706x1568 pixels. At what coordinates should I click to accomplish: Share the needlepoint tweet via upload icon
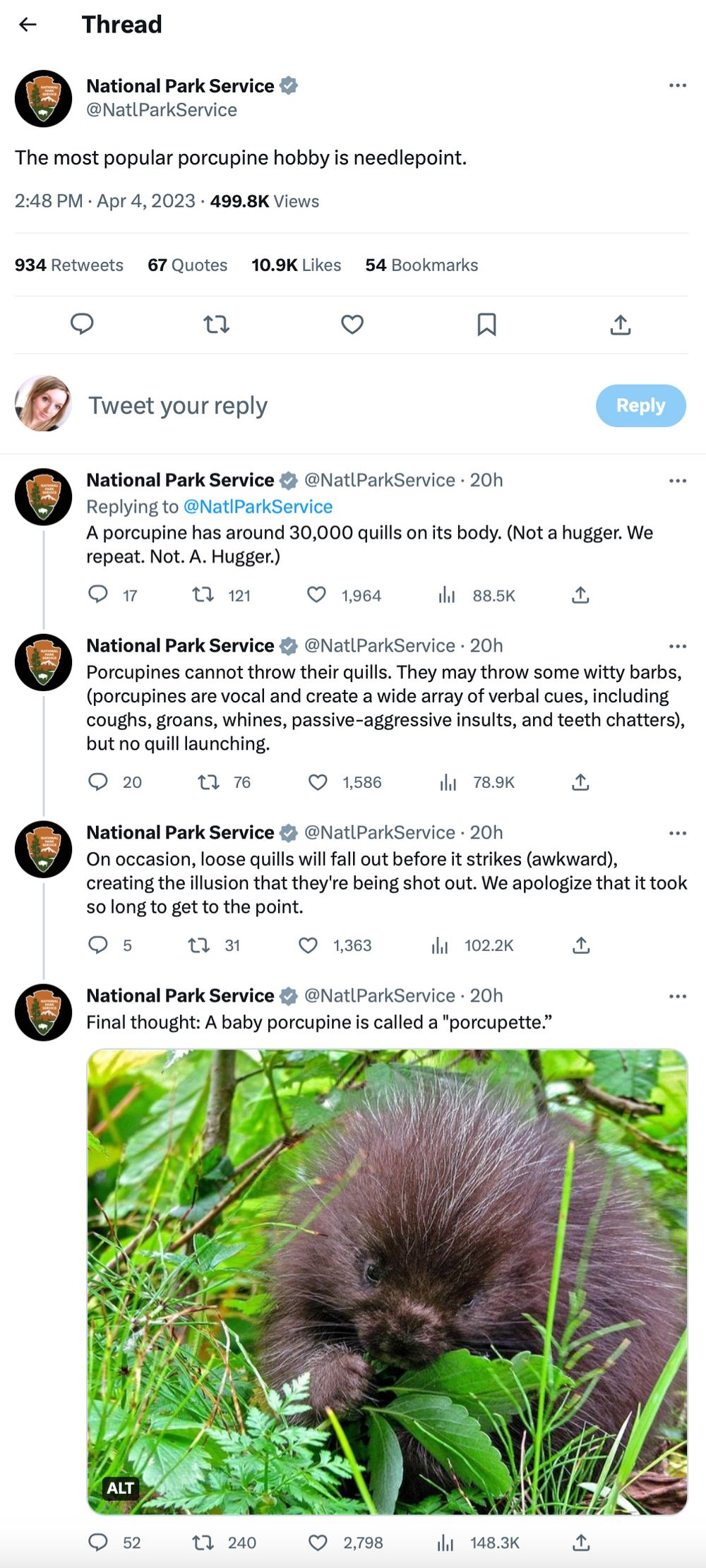click(x=621, y=325)
